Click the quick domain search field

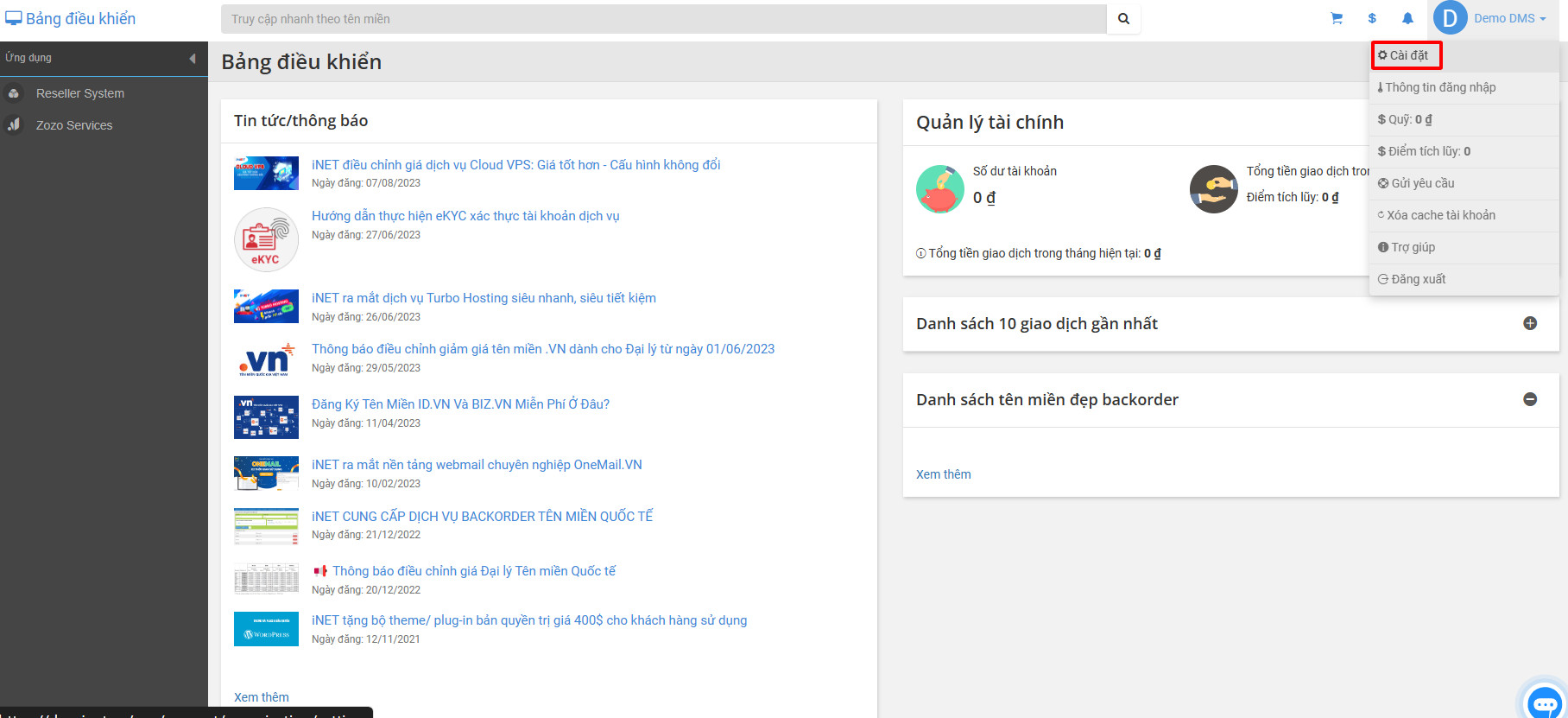coord(663,19)
